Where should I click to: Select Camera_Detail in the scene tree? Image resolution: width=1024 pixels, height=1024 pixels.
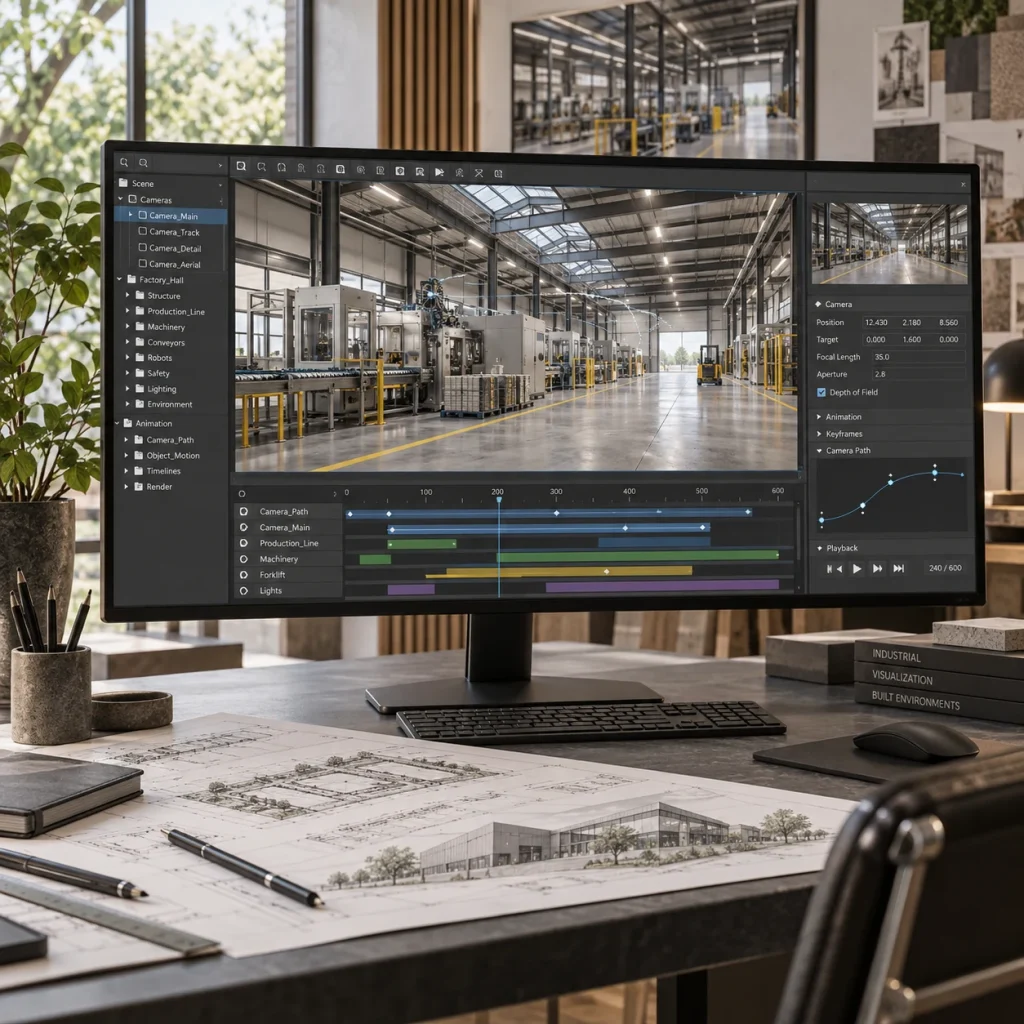pyautogui.click(x=171, y=248)
